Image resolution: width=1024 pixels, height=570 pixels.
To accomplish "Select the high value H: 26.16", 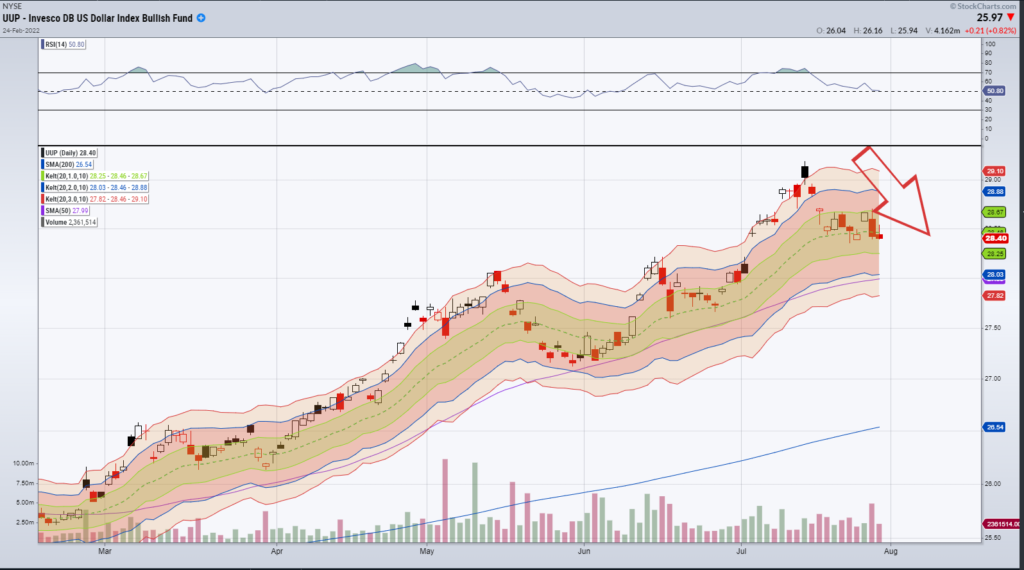I will point(868,31).
